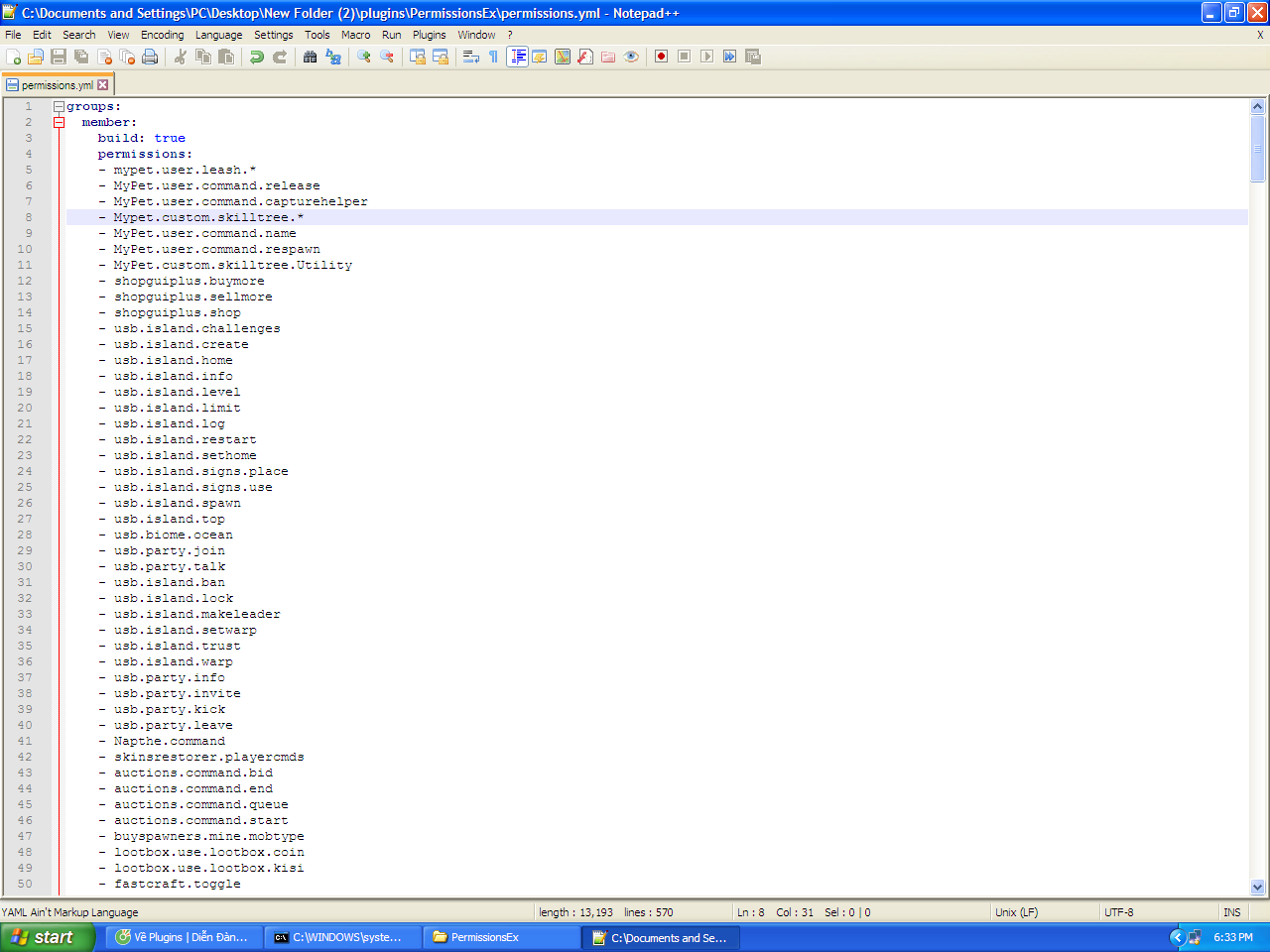The image size is (1270, 952).
Task: Save the current recorded macro icon
Action: coord(753,57)
